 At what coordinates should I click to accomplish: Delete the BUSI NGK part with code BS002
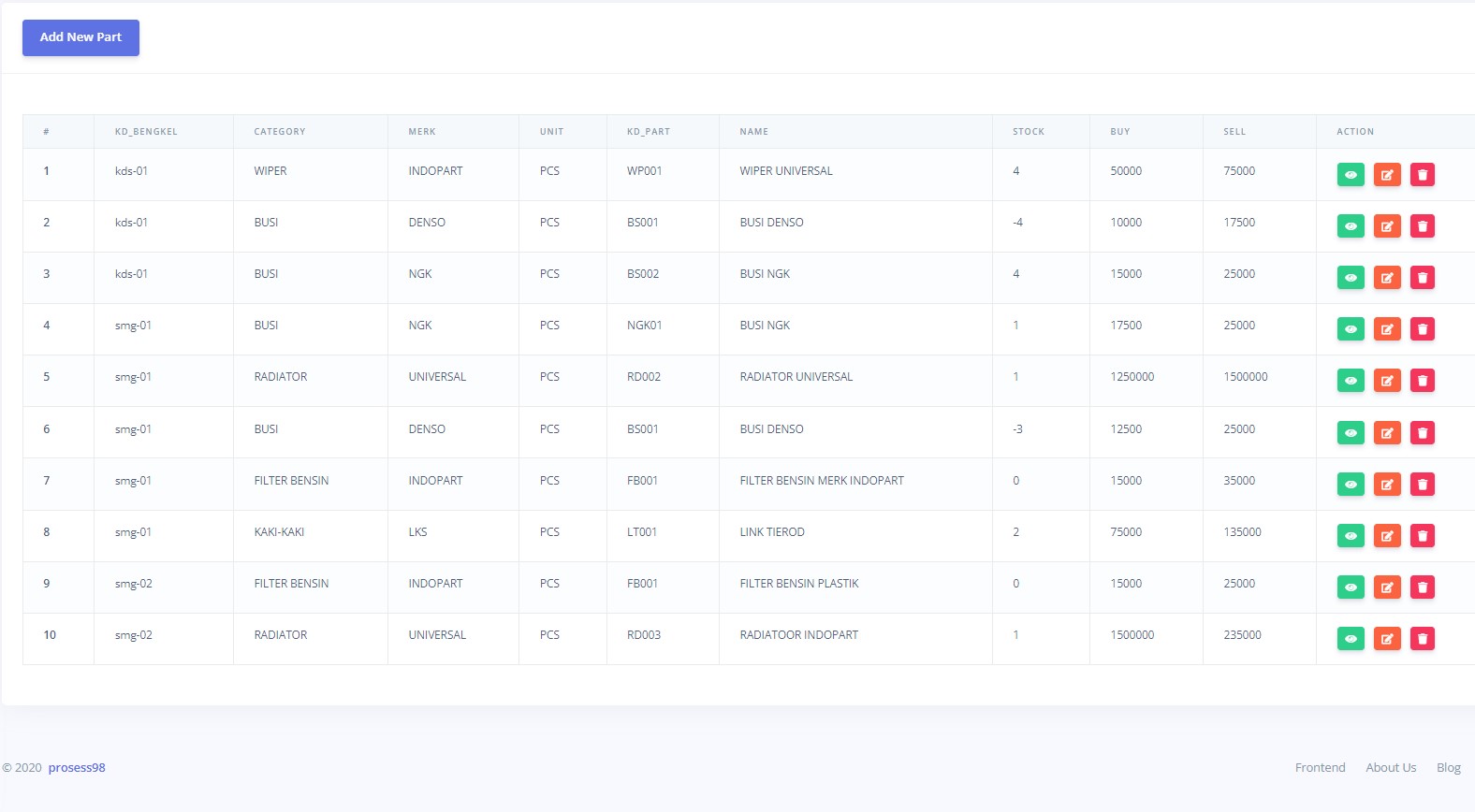pos(1423,278)
